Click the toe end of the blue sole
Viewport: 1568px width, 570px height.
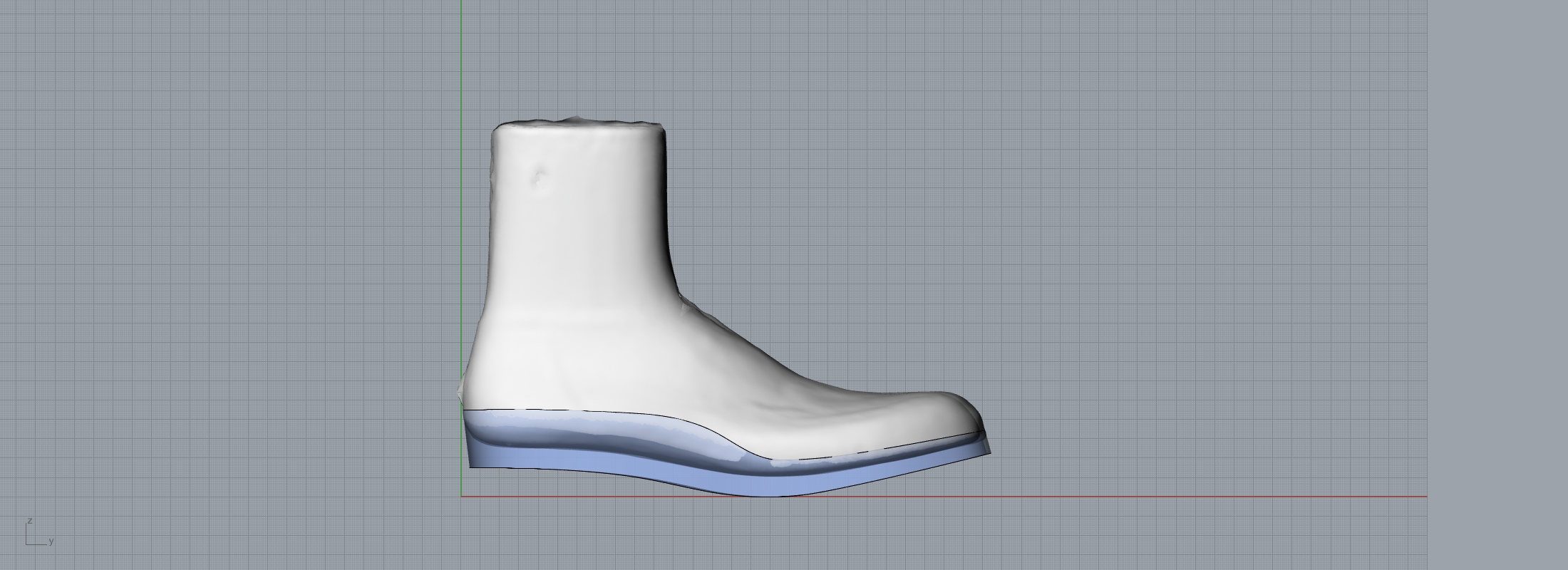pyautogui.click(x=989, y=450)
